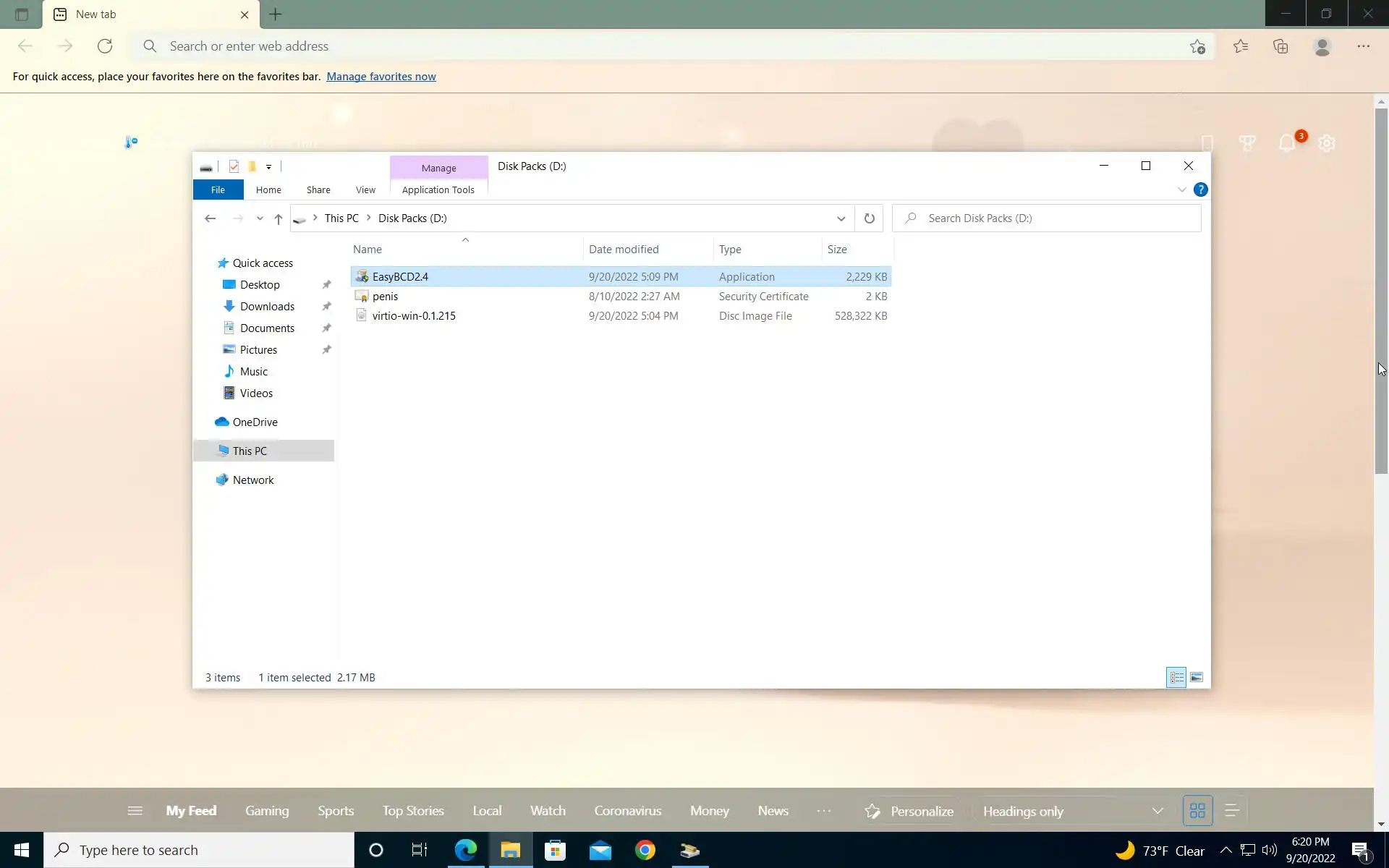Click Manage favorites now link

pyautogui.click(x=381, y=77)
